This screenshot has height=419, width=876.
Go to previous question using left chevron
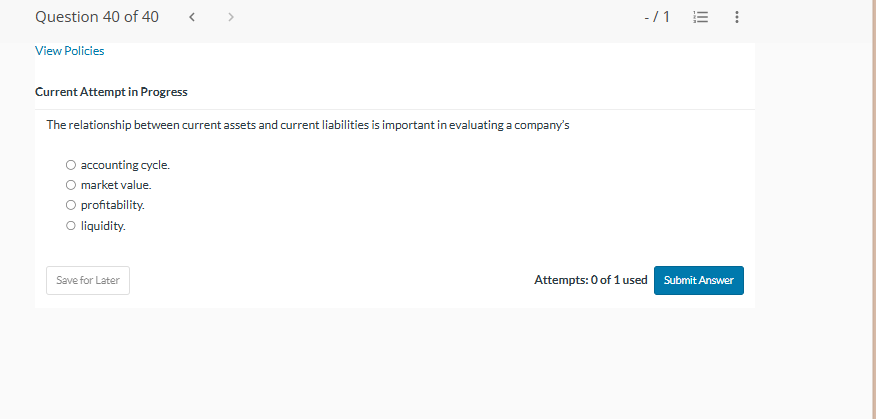(193, 17)
